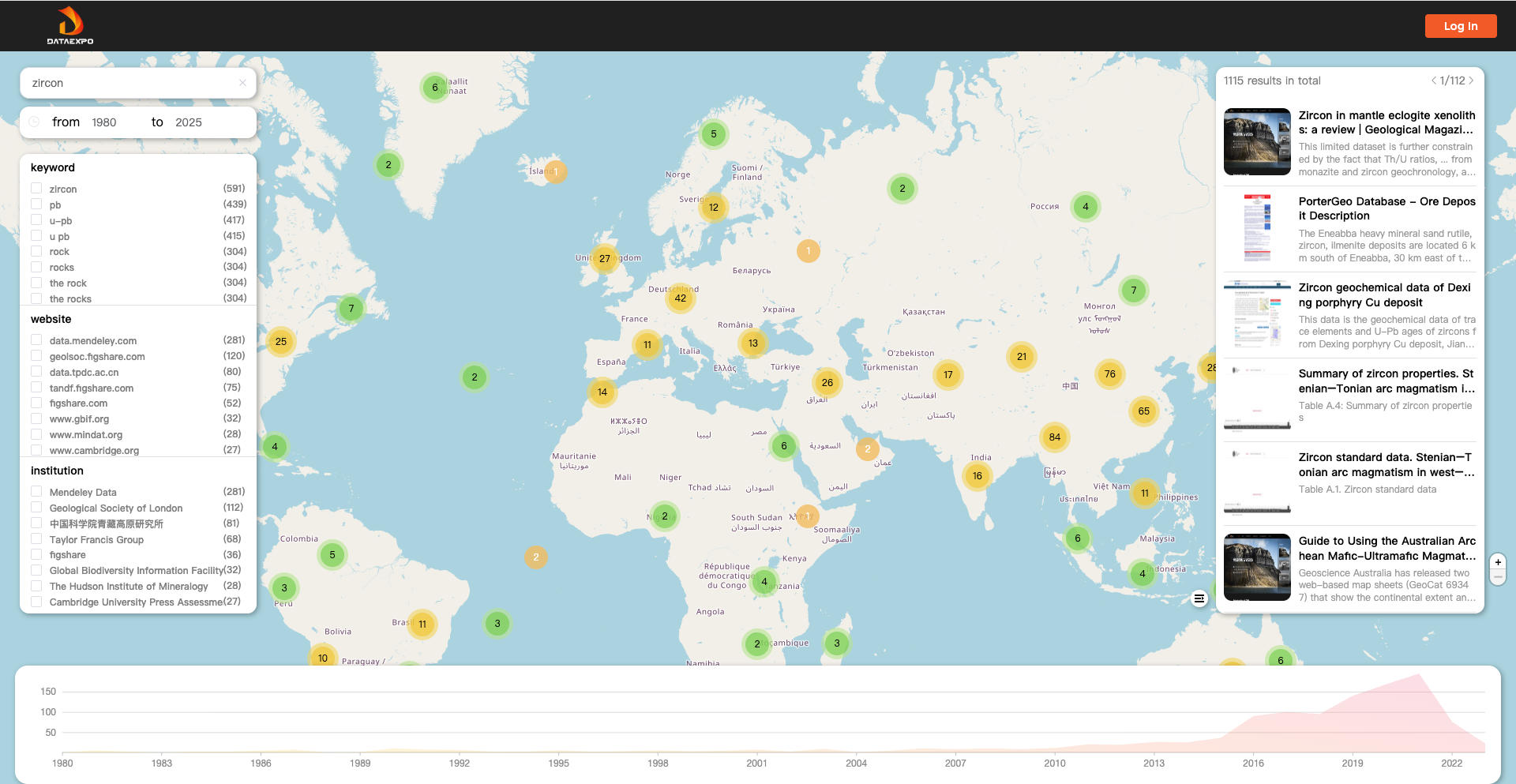
Task: Open map cluster 14 near Morocco
Action: pyautogui.click(x=602, y=392)
